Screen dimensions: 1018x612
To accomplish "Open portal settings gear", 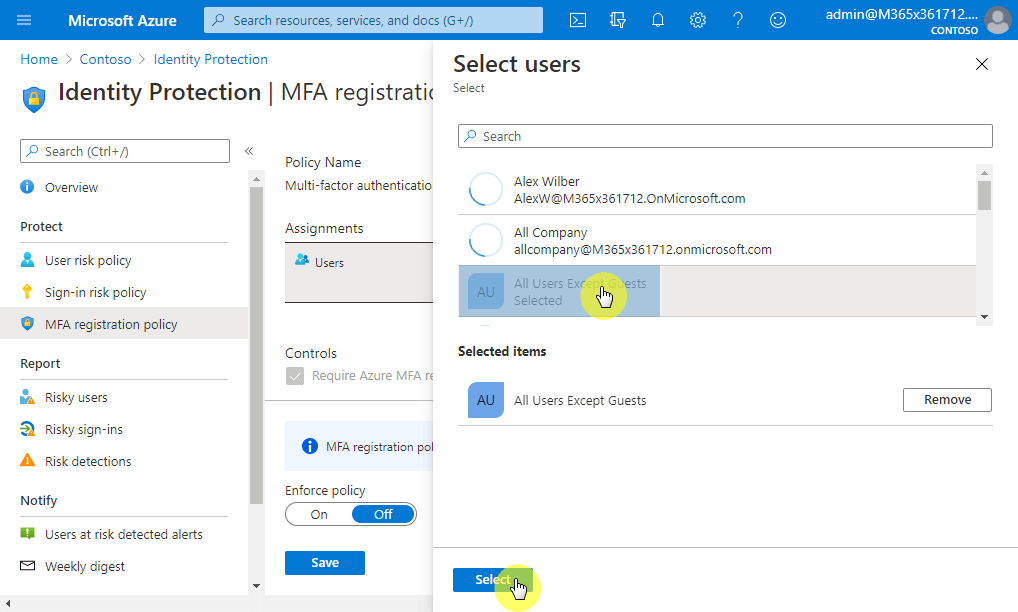I will coord(698,20).
